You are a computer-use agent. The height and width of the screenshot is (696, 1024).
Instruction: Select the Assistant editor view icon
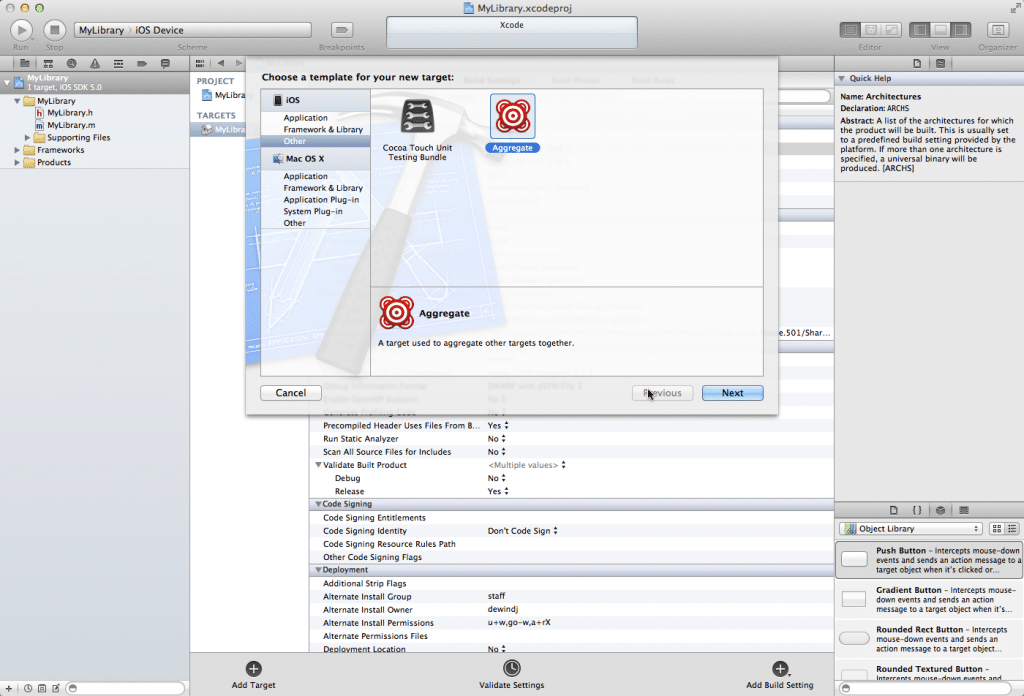871,30
